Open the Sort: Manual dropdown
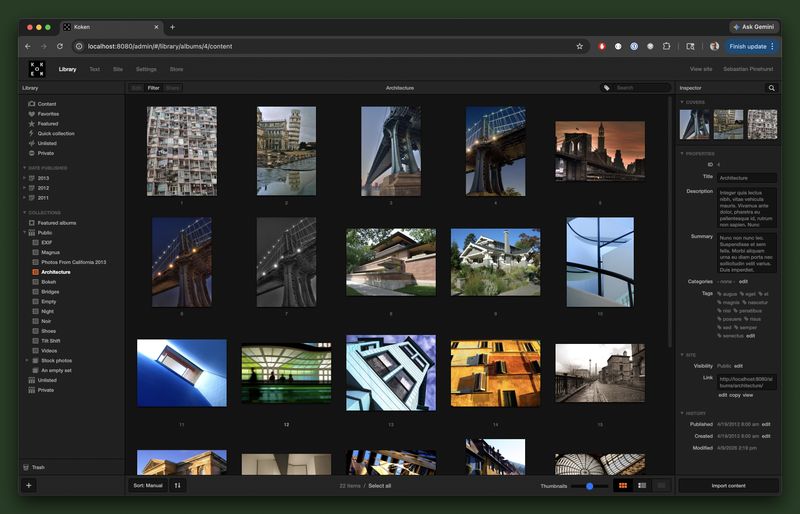The height and width of the screenshot is (514, 800). 148,485
